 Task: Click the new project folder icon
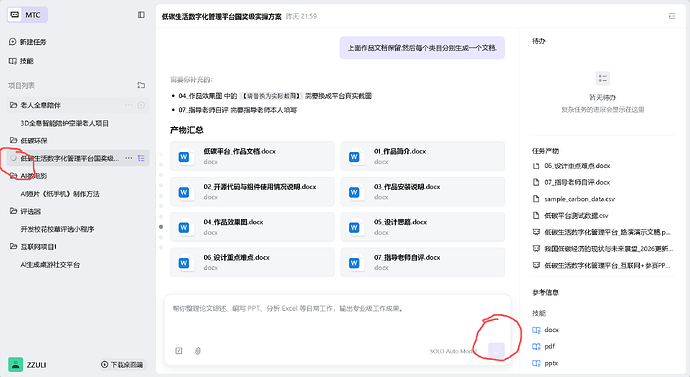tap(141, 85)
